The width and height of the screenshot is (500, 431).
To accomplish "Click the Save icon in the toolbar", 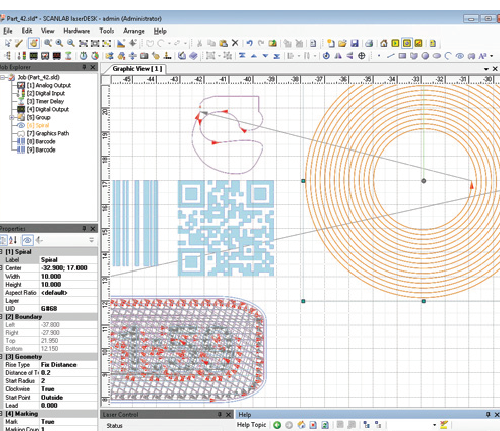I will 354,43.
